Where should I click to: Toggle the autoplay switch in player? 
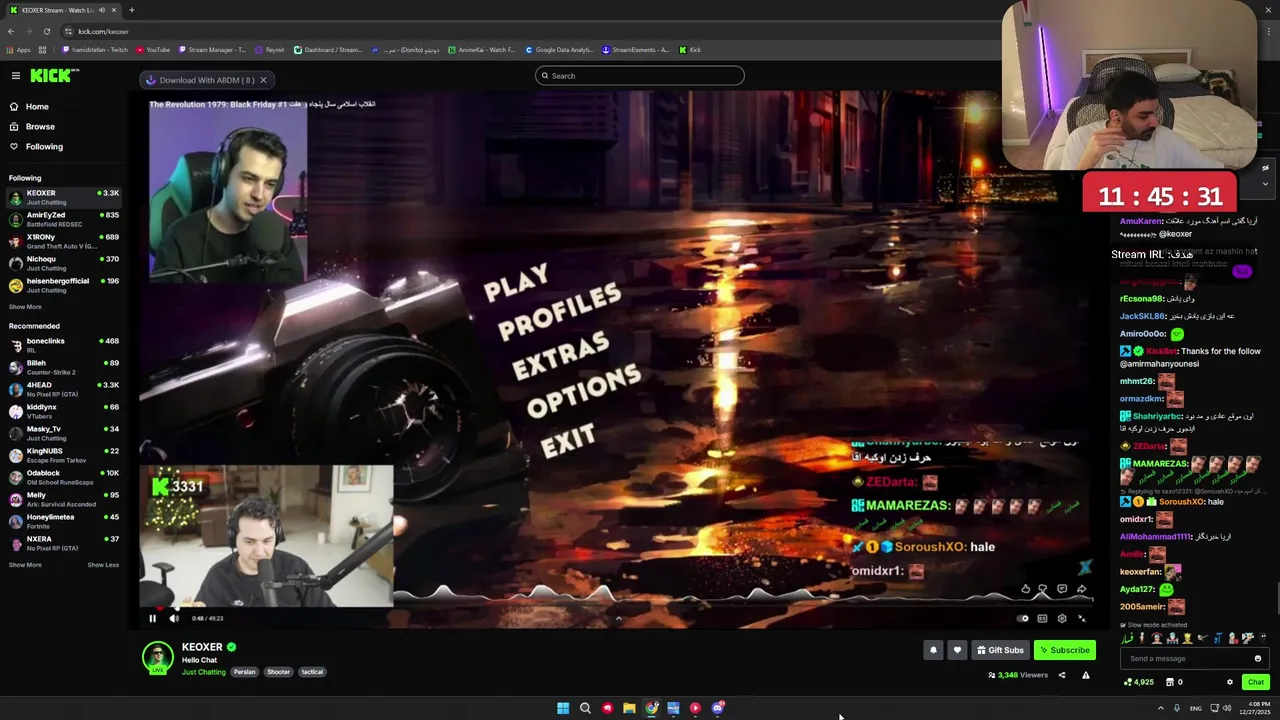coord(1022,618)
